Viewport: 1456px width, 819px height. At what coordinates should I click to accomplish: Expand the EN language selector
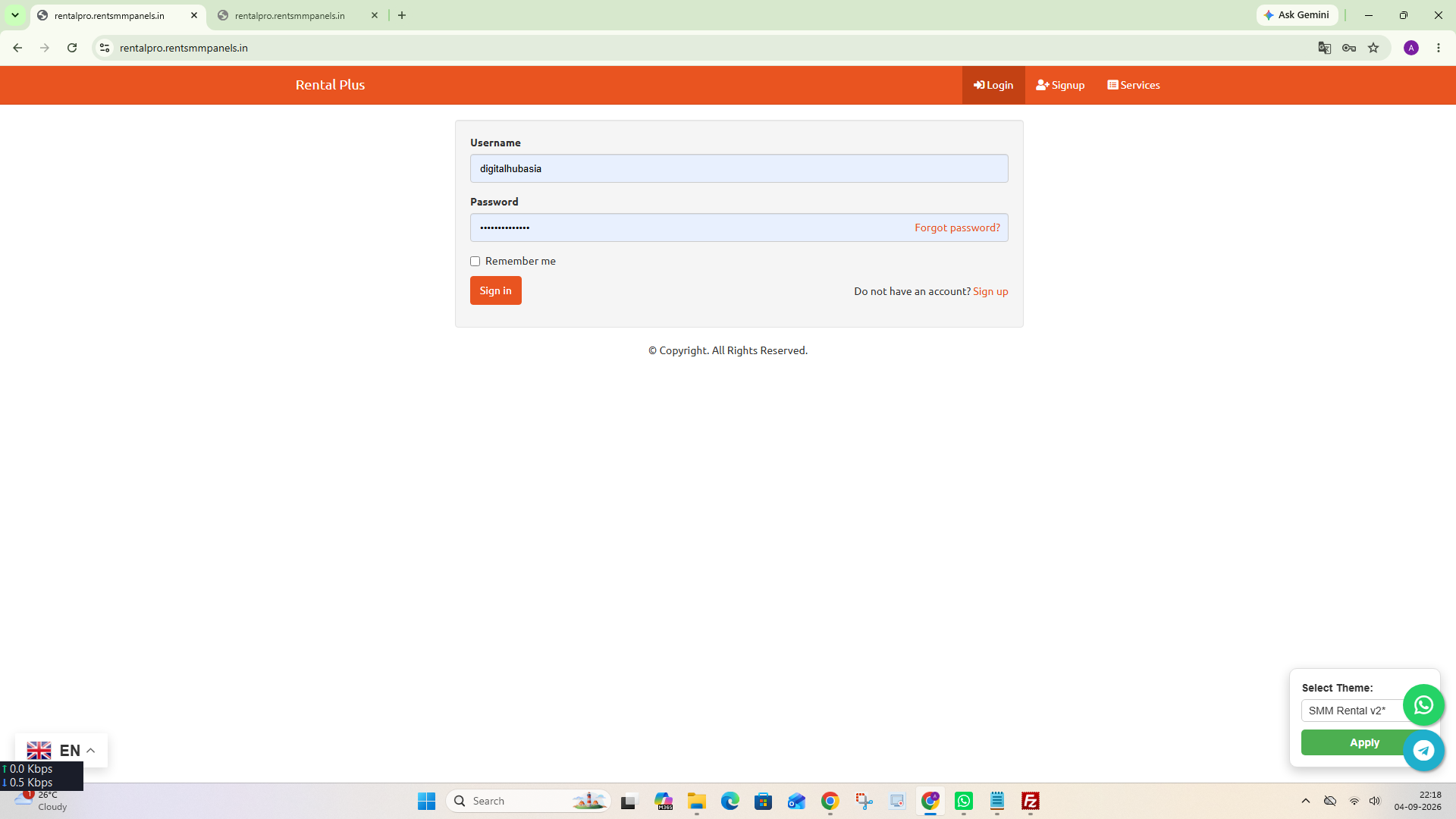click(61, 751)
